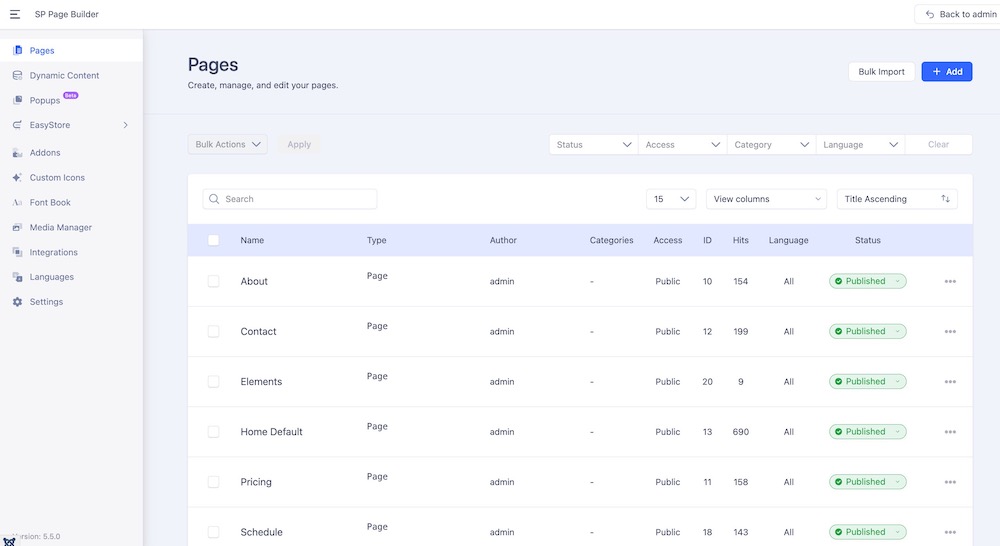This screenshot has height=546, width=1000.
Task: Toggle the title sort direction arrows
Action: [945, 199]
